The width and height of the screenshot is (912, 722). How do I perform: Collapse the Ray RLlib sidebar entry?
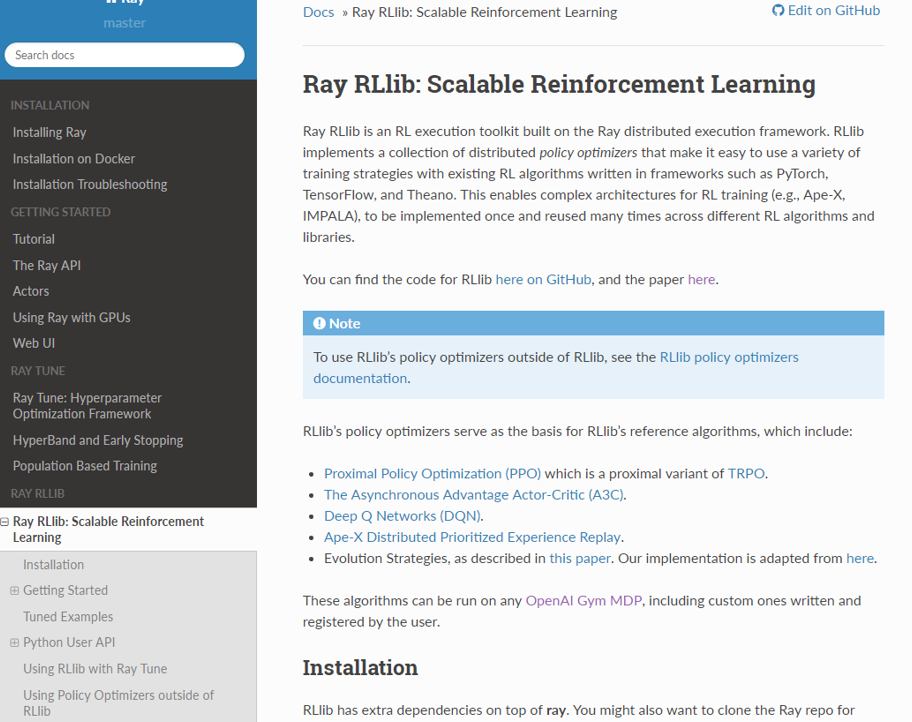coord(7,521)
